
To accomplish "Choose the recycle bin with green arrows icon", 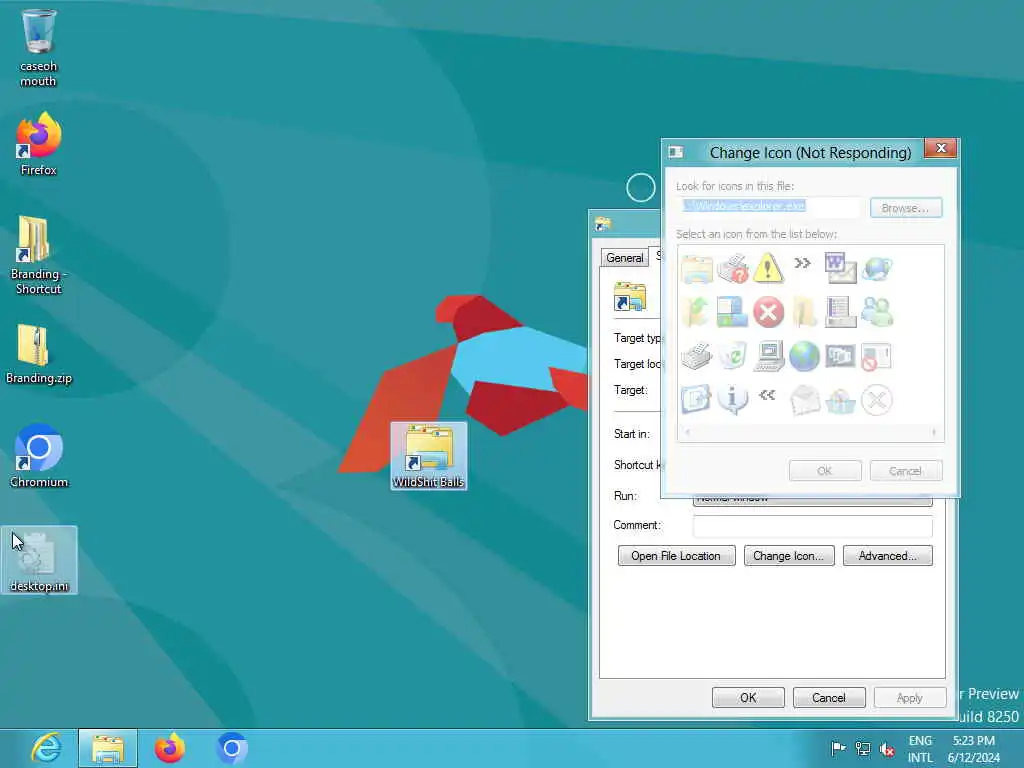I will 732,357.
